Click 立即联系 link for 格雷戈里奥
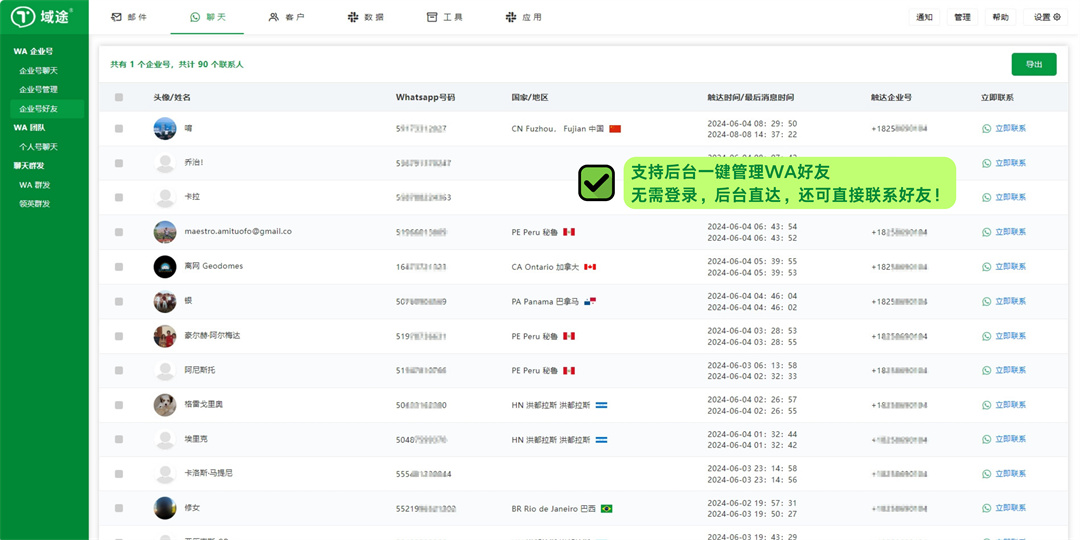The image size is (1080, 540). pos(1004,405)
